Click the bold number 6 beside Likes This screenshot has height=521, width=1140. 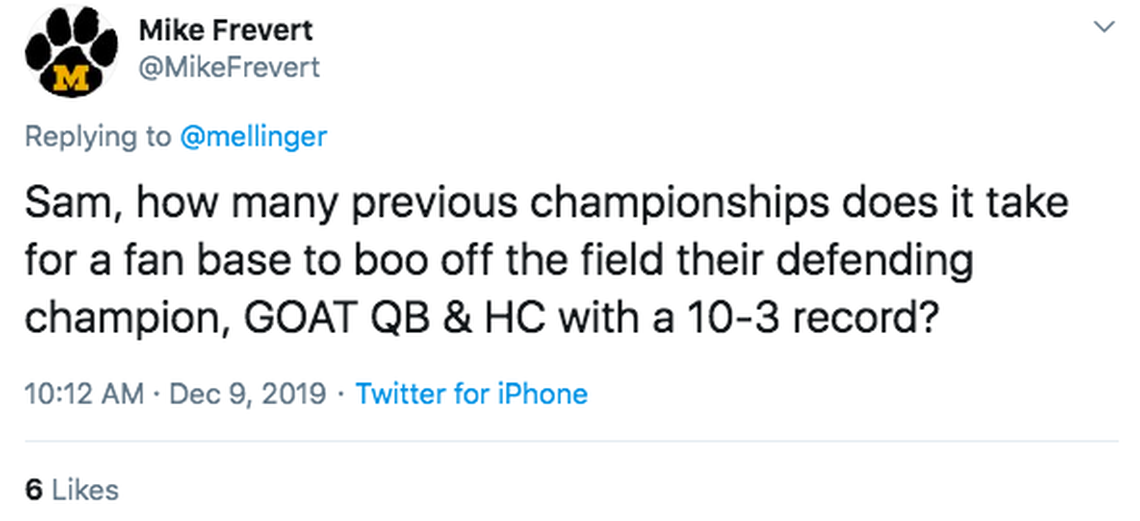click(33, 490)
